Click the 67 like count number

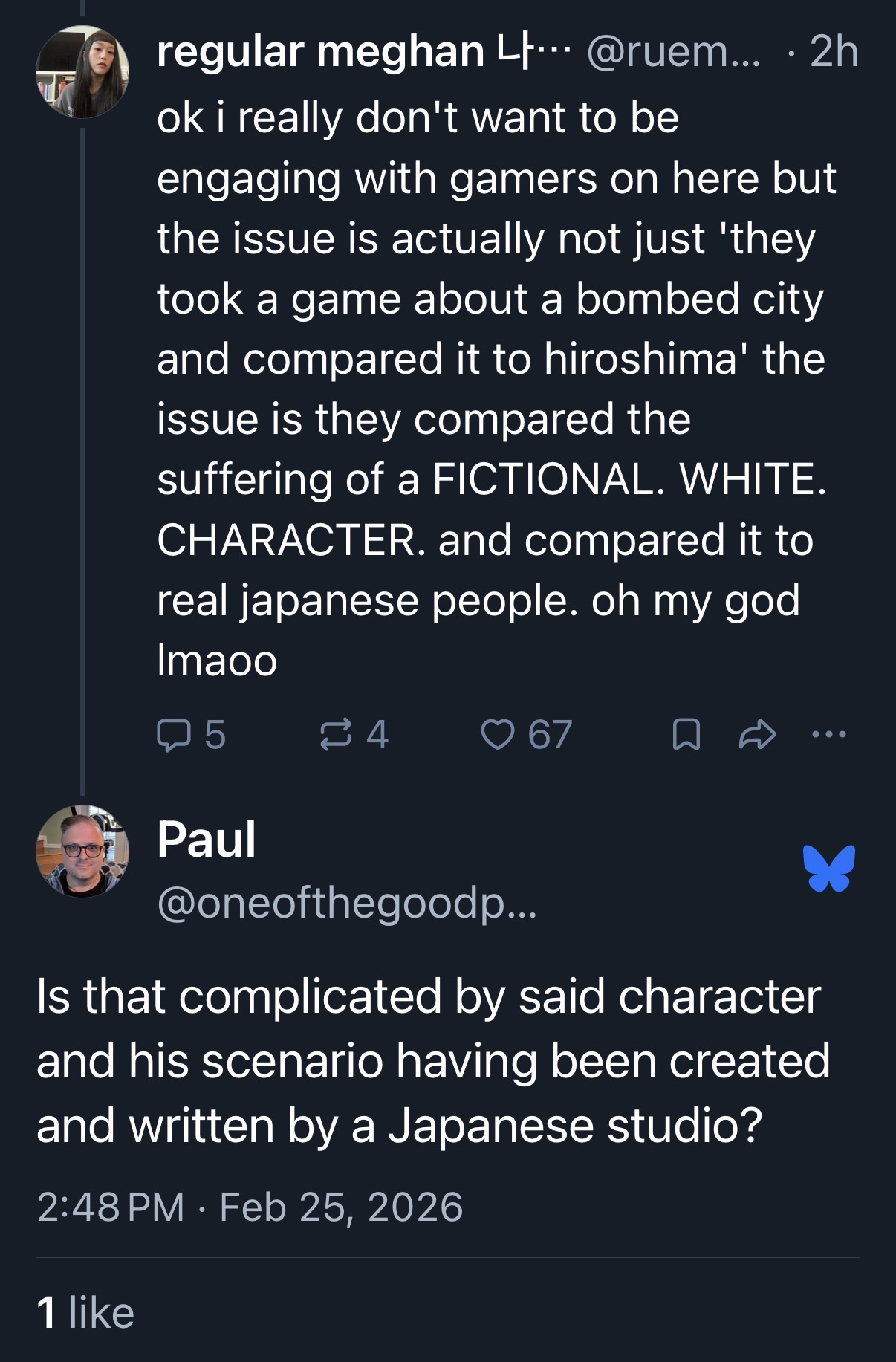(550, 736)
